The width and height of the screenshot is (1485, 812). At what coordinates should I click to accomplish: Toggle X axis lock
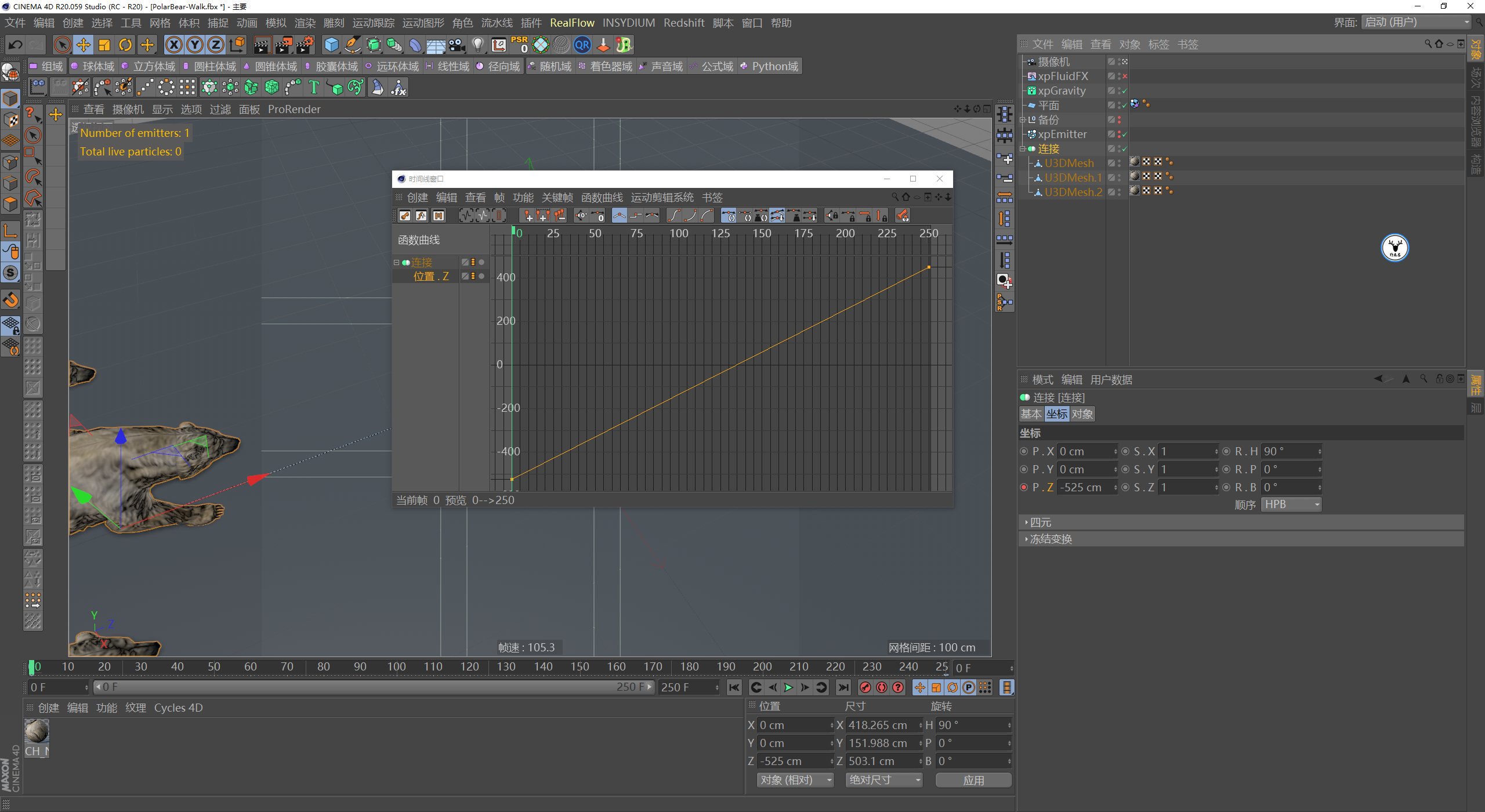coord(173,45)
